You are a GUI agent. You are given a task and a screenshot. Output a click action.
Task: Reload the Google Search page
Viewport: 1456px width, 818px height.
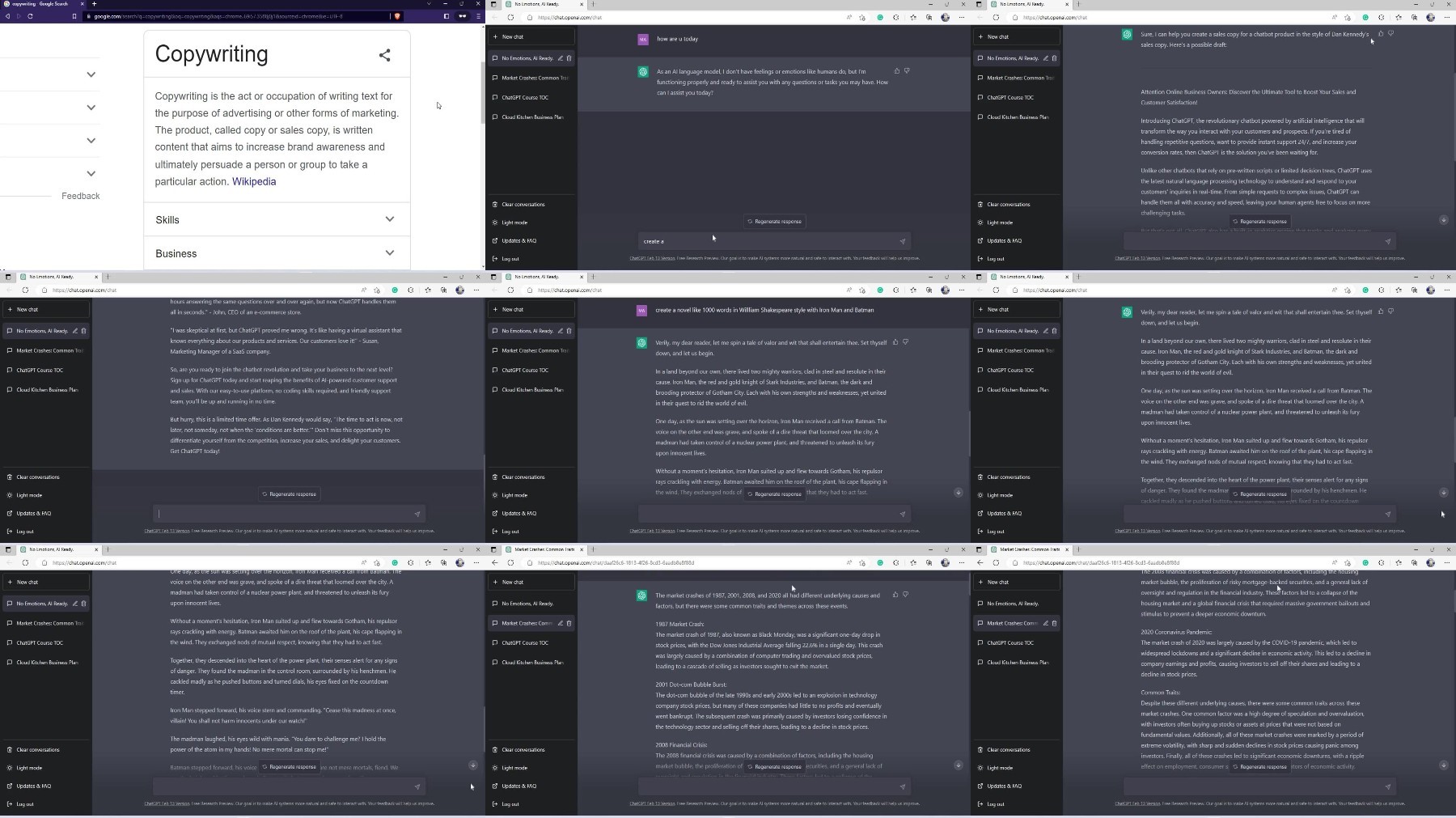coord(30,16)
